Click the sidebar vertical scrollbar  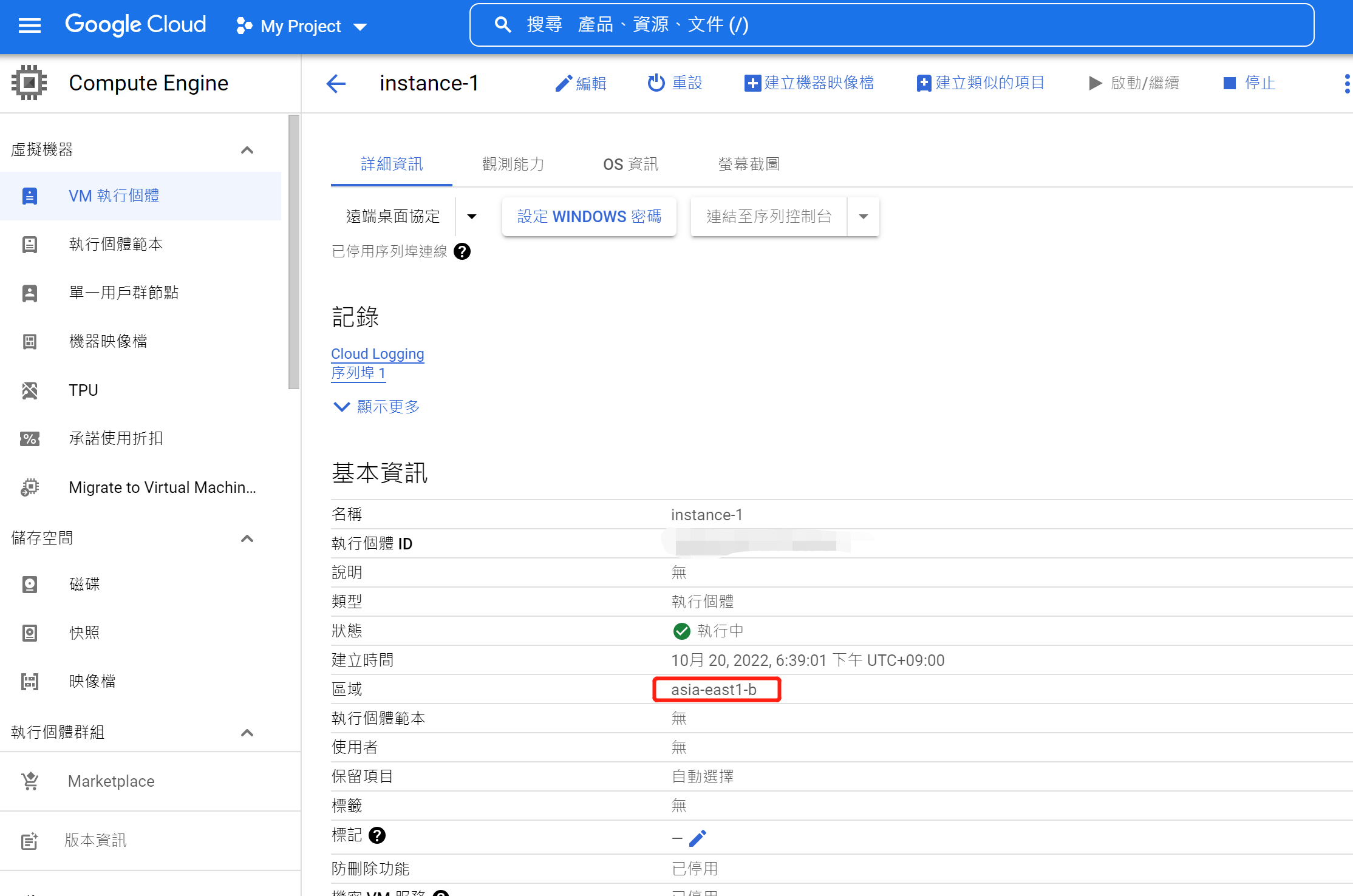point(294,252)
